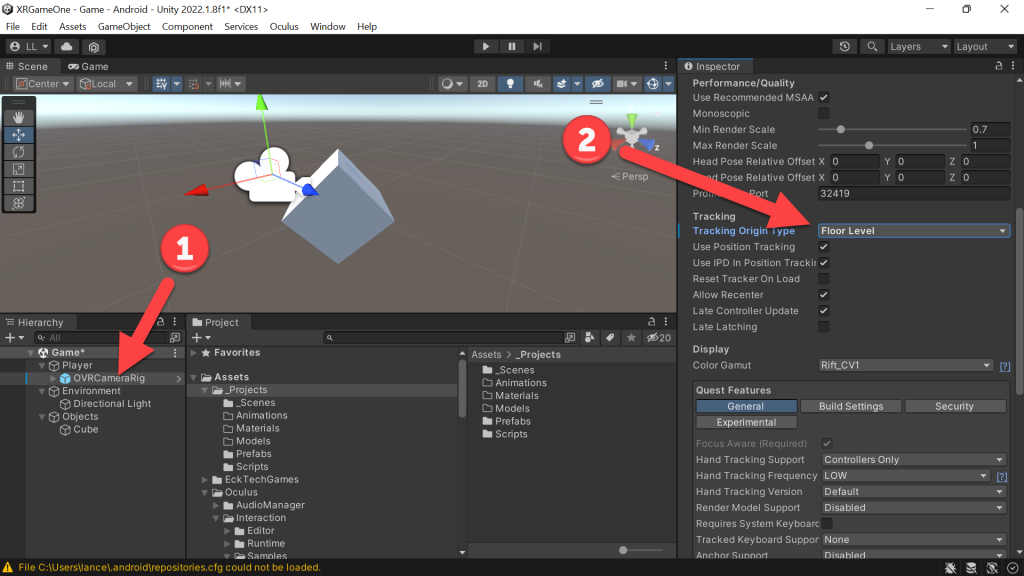This screenshot has height=576, width=1024.
Task: Open the Color Gamut dropdown
Action: point(906,365)
